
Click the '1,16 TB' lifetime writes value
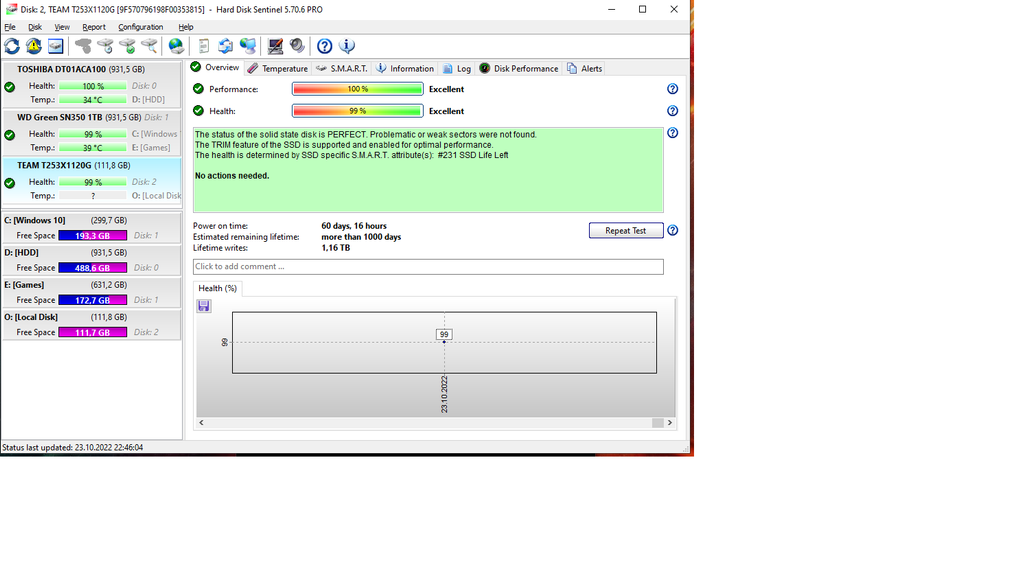click(336, 248)
